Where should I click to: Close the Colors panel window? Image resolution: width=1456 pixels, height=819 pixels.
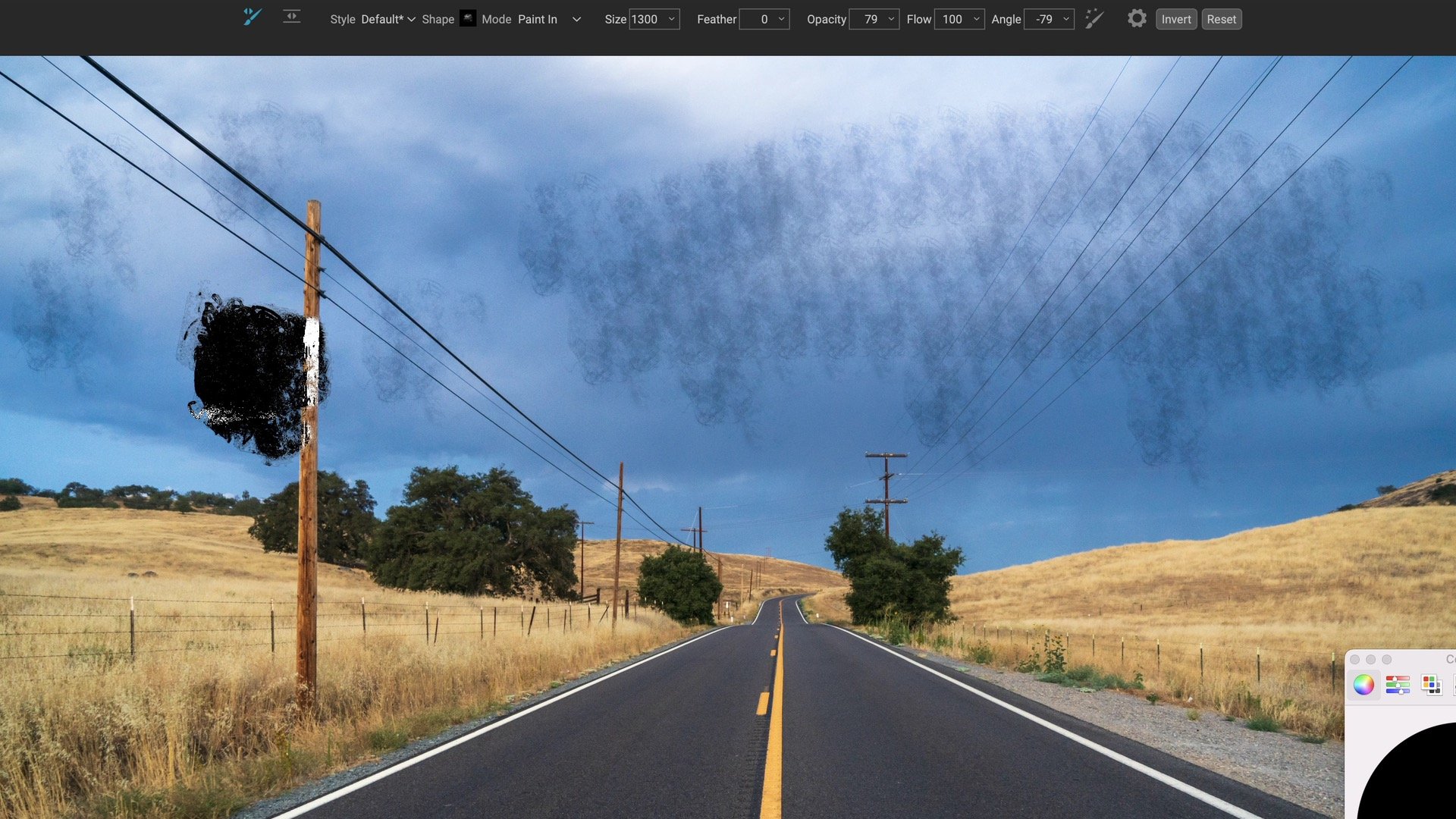pyautogui.click(x=1354, y=660)
